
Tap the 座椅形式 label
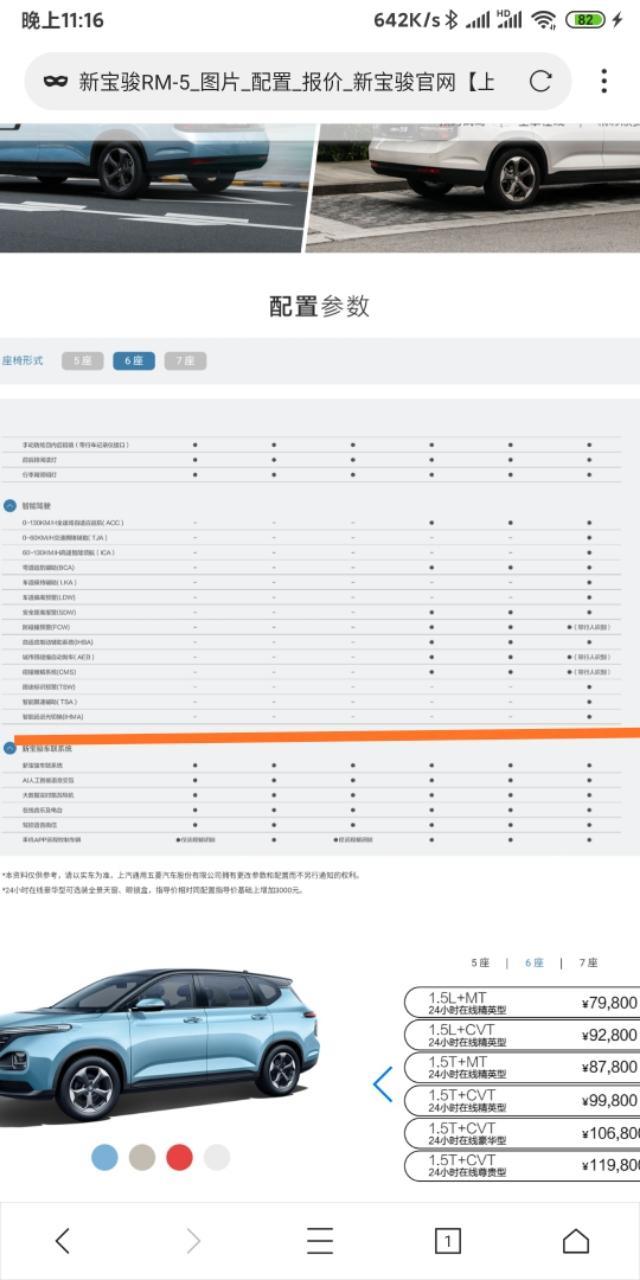(x=22, y=361)
